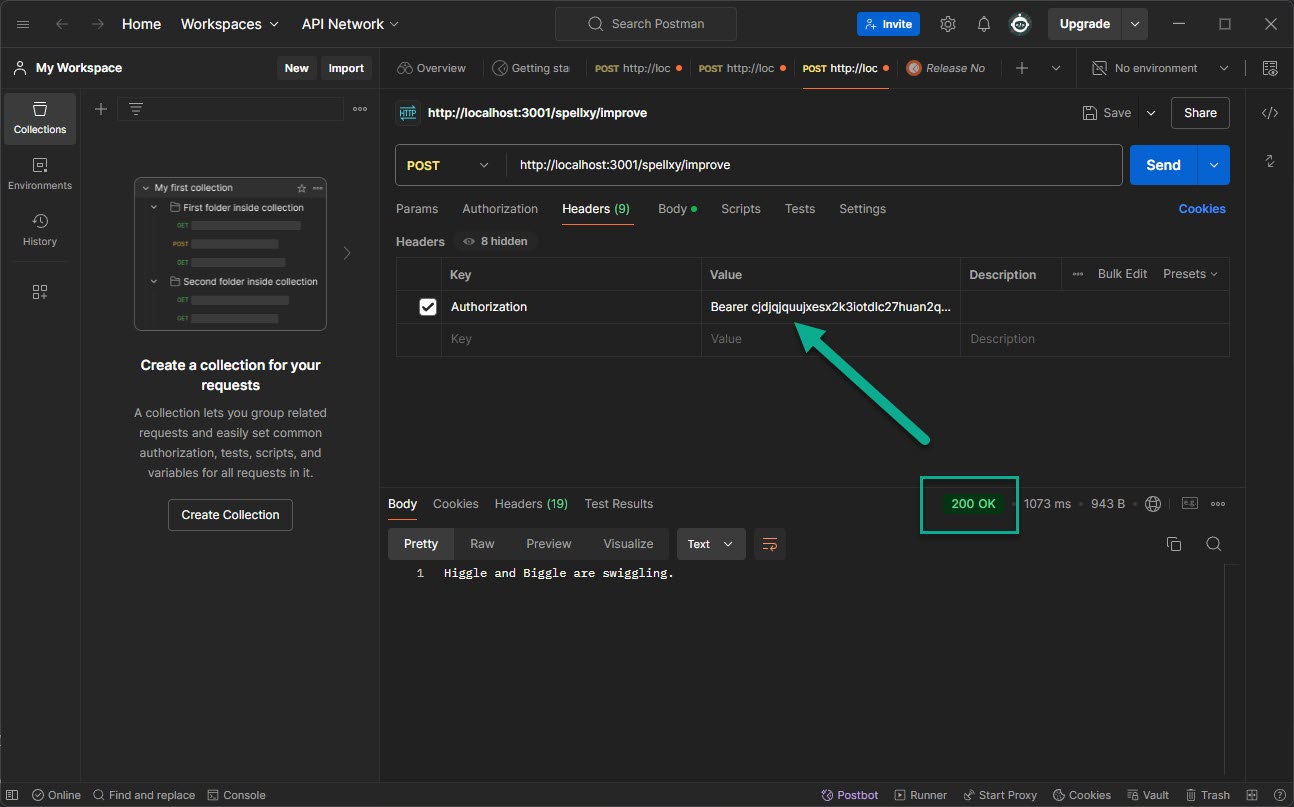The width and height of the screenshot is (1294, 807).
Task: Open Environments in the sidebar
Action: tap(40, 174)
